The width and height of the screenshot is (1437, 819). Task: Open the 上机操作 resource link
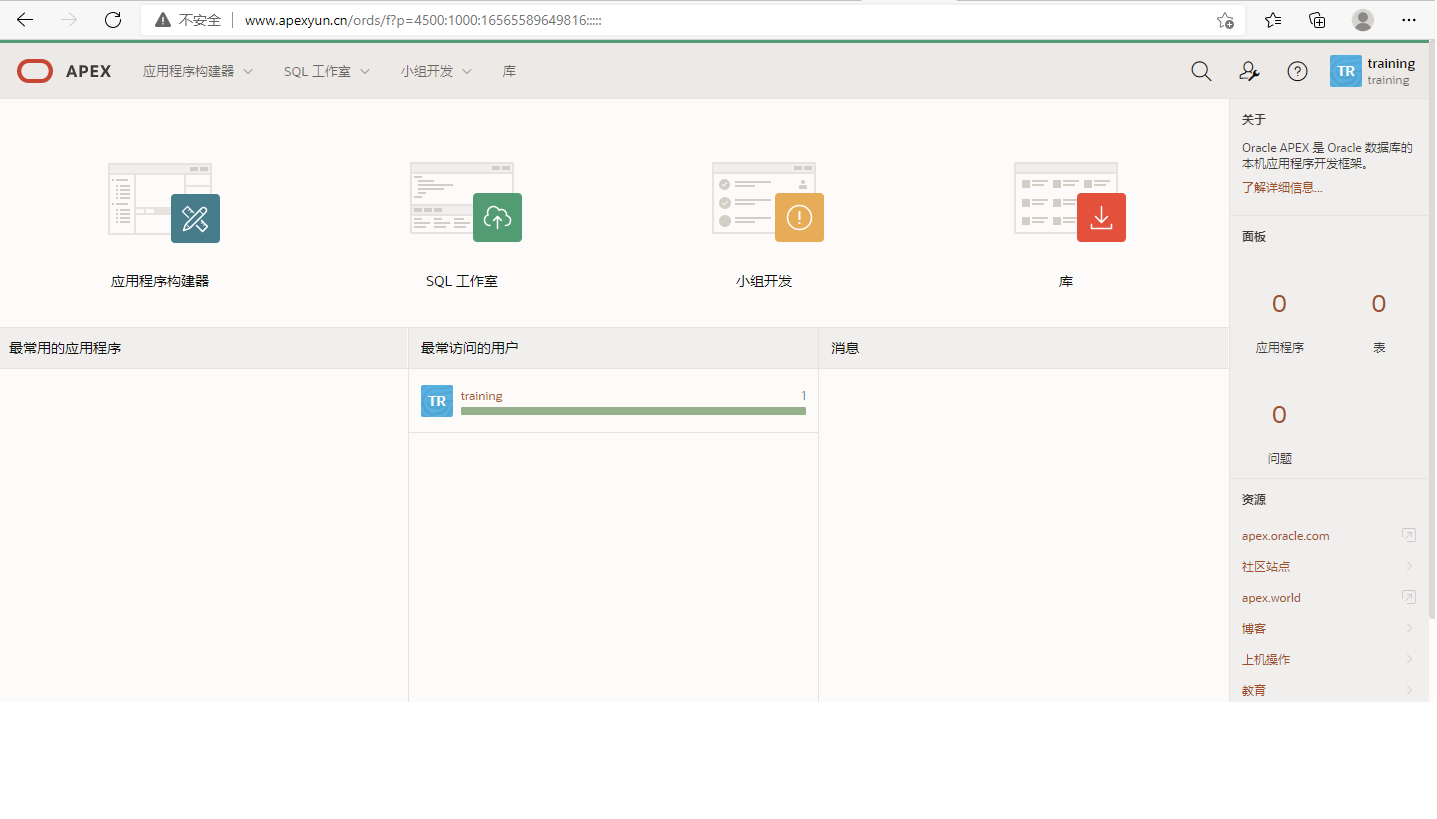[1266, 659]
